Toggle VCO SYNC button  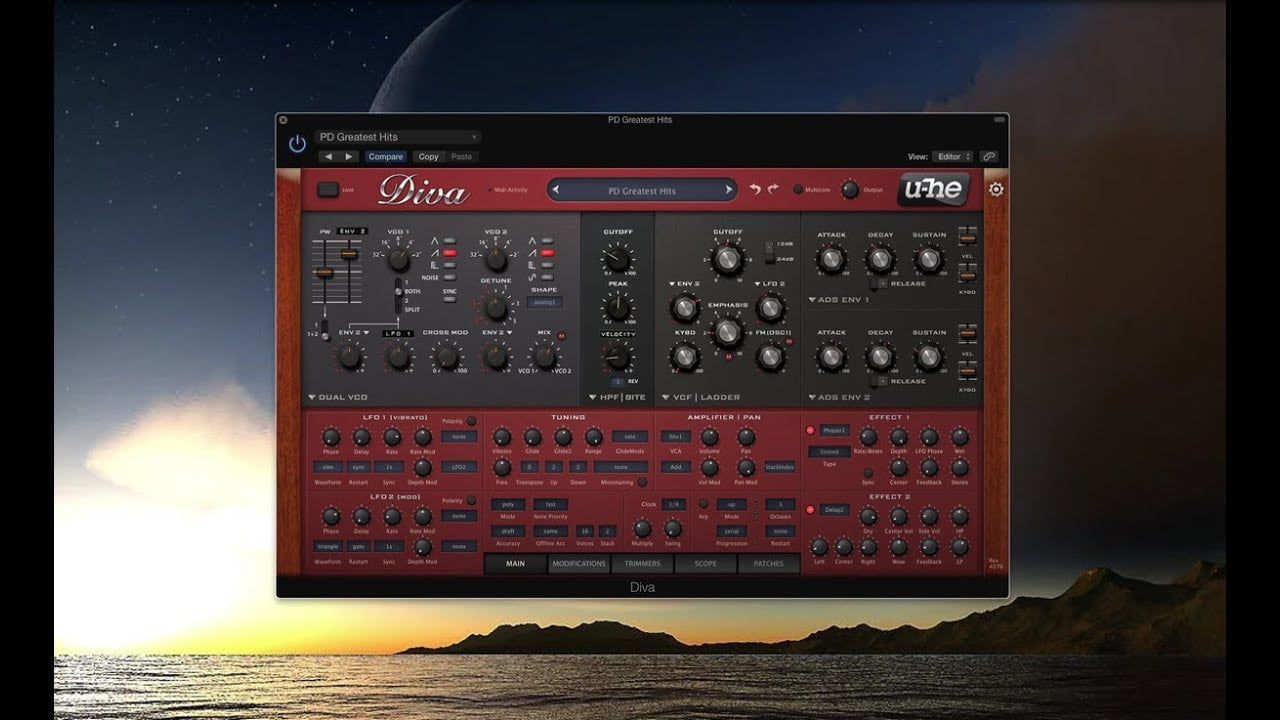pos(449,299)
